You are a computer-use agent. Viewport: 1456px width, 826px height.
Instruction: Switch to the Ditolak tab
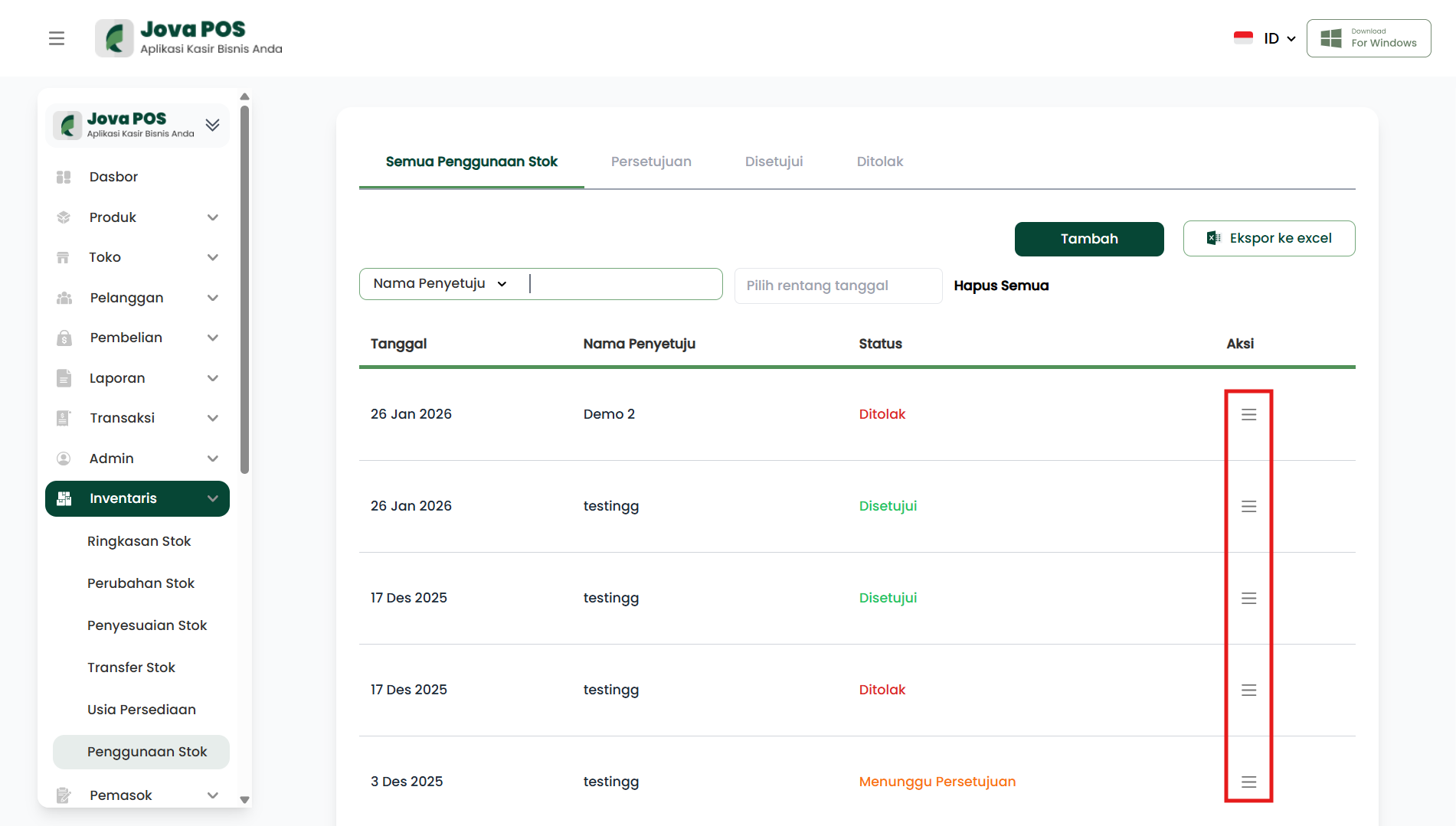click(x=879, y=162)
